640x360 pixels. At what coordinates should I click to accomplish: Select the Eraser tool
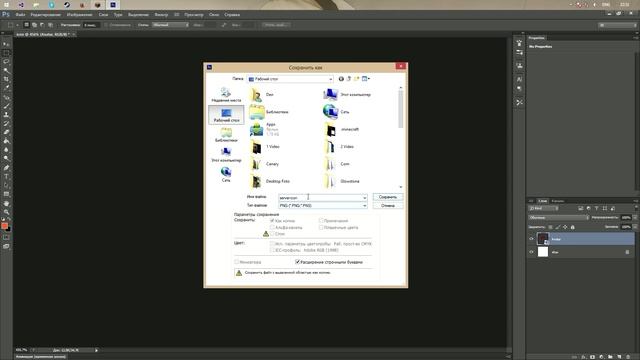pyautogui.click(x=6, y=132)
